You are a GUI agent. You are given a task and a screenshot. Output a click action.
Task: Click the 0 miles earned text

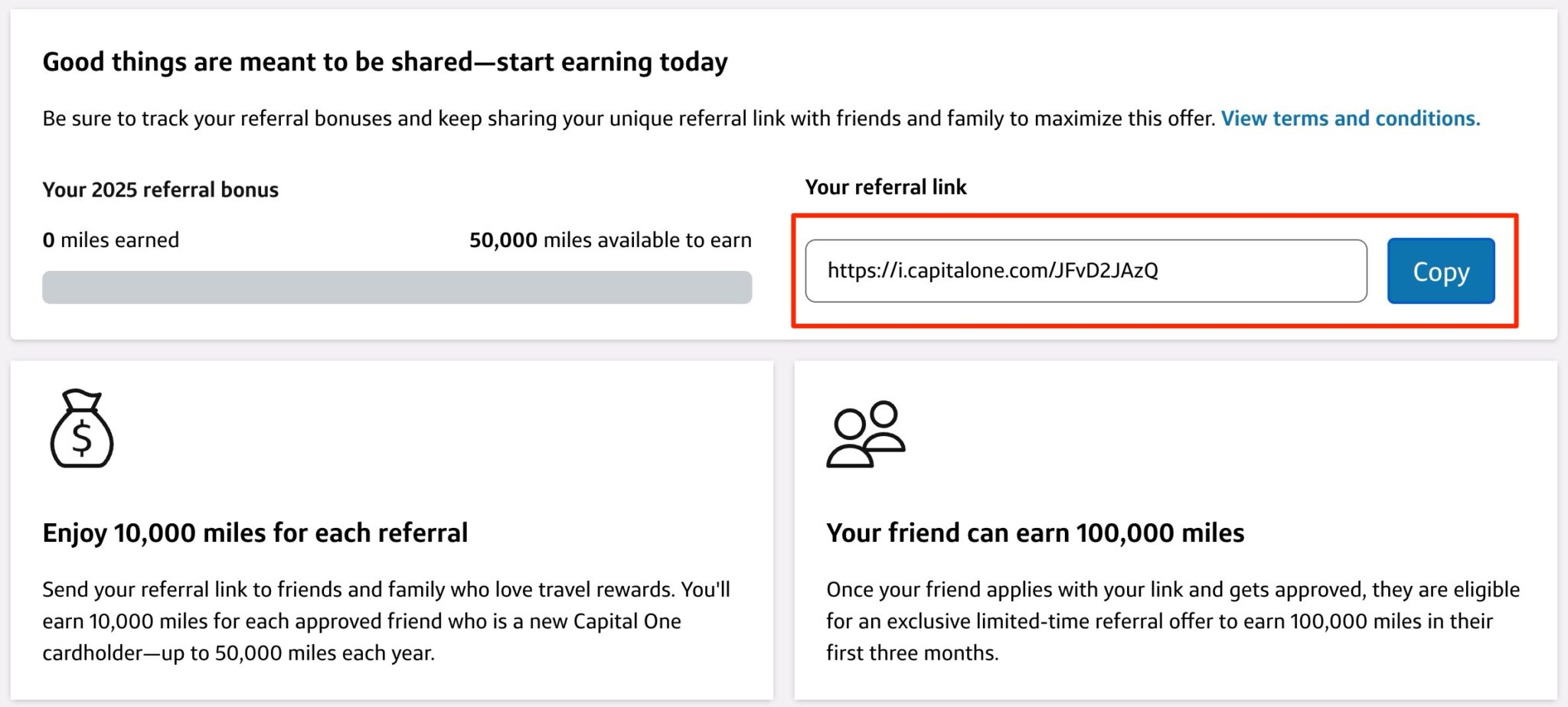(x=110, y=239)
